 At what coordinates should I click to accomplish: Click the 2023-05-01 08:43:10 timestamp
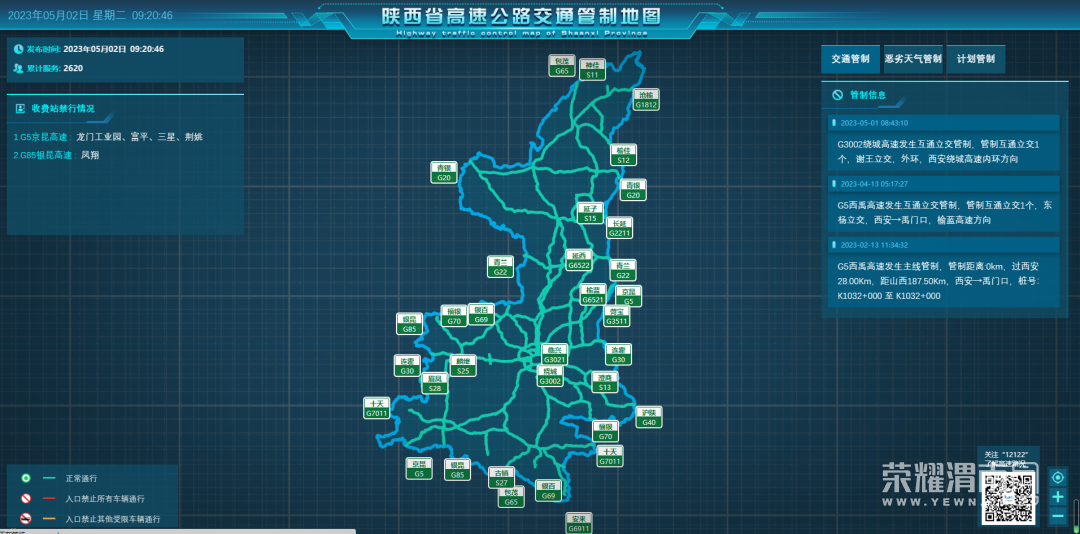874,123
